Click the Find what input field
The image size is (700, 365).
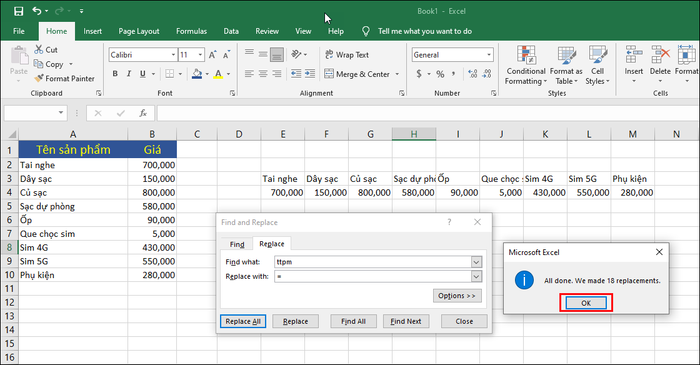click(x=373, y=262)
